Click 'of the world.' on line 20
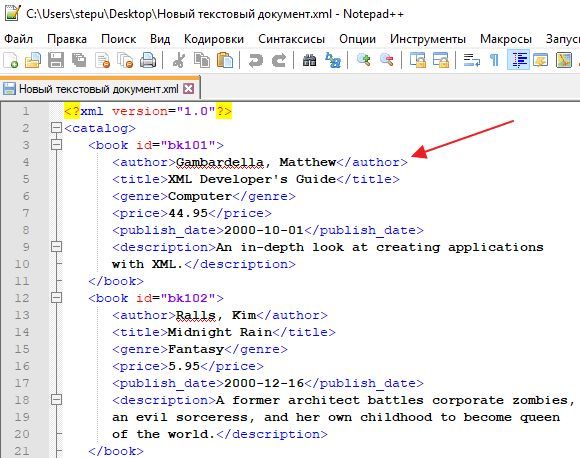 pyautogui.click(x=163, y=434)
